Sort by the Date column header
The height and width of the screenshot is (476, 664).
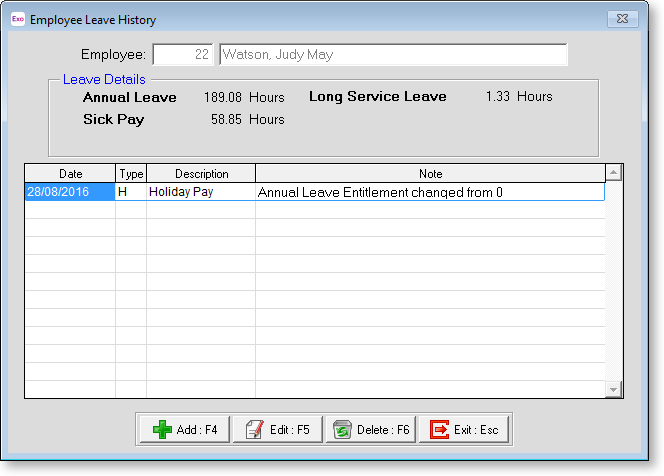point(70,174)
